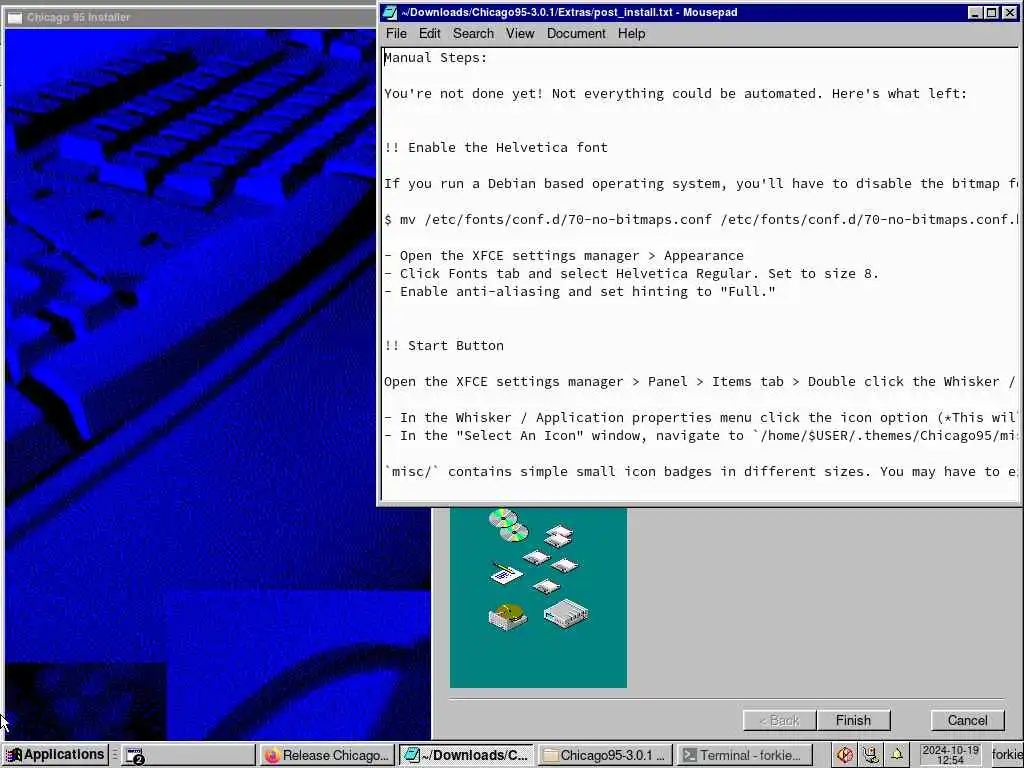Click the 'In the Whisker / Application properties' line

point(701,417)
